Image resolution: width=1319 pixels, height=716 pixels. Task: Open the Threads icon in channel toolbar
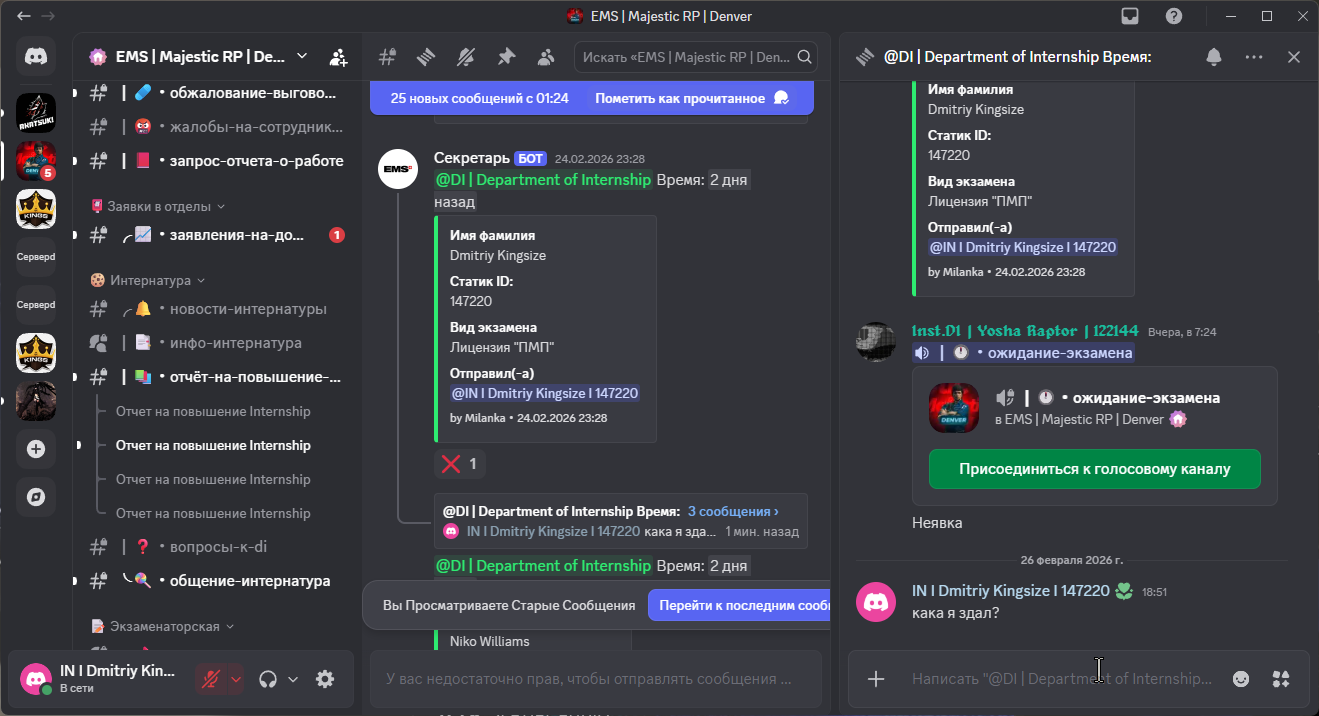[427, 57]
